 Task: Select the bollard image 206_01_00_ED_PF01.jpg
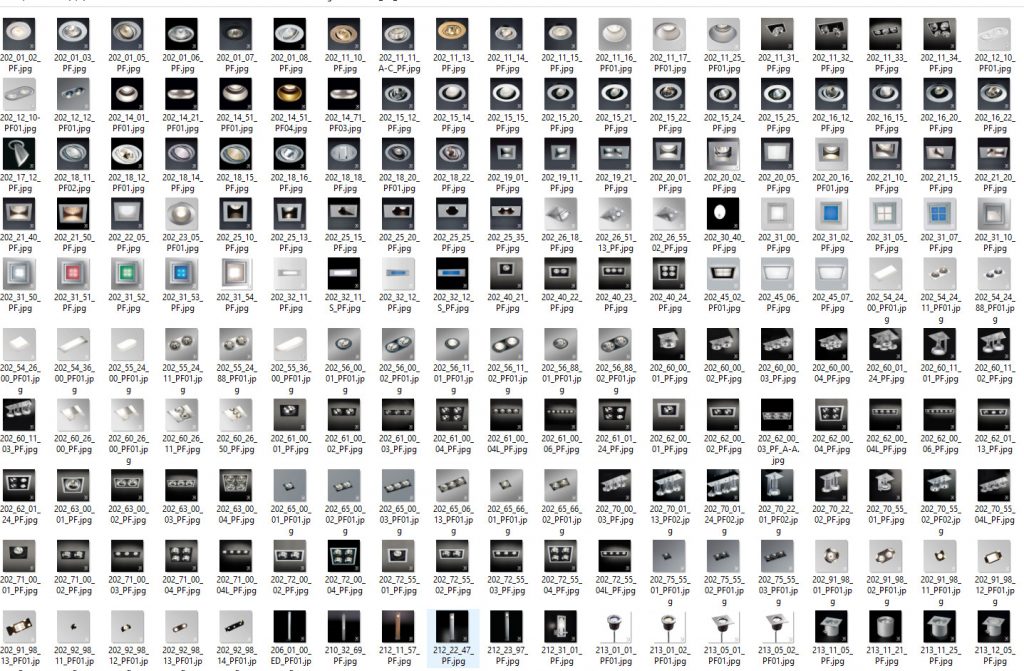290,625
